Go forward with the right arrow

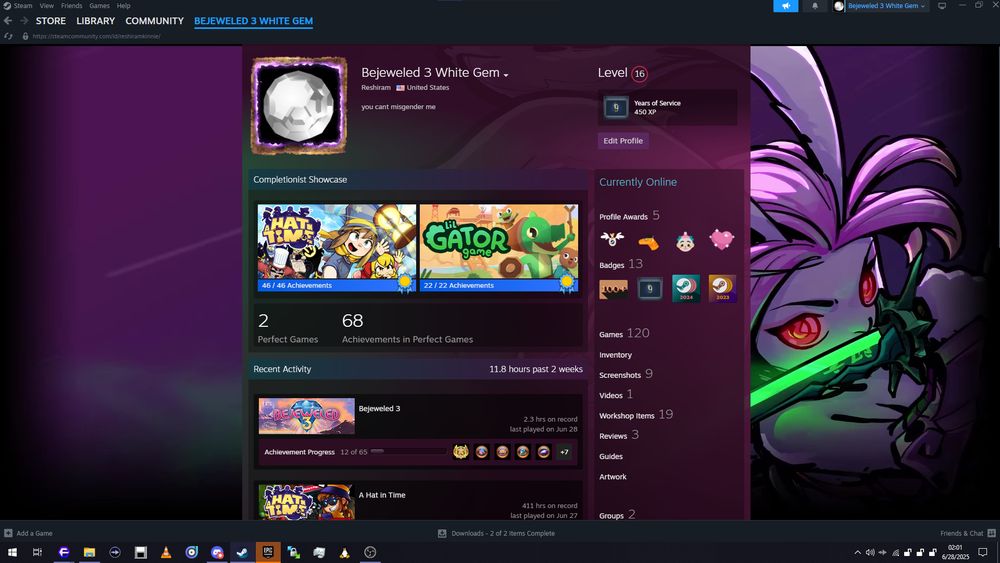tap(24, 21)
